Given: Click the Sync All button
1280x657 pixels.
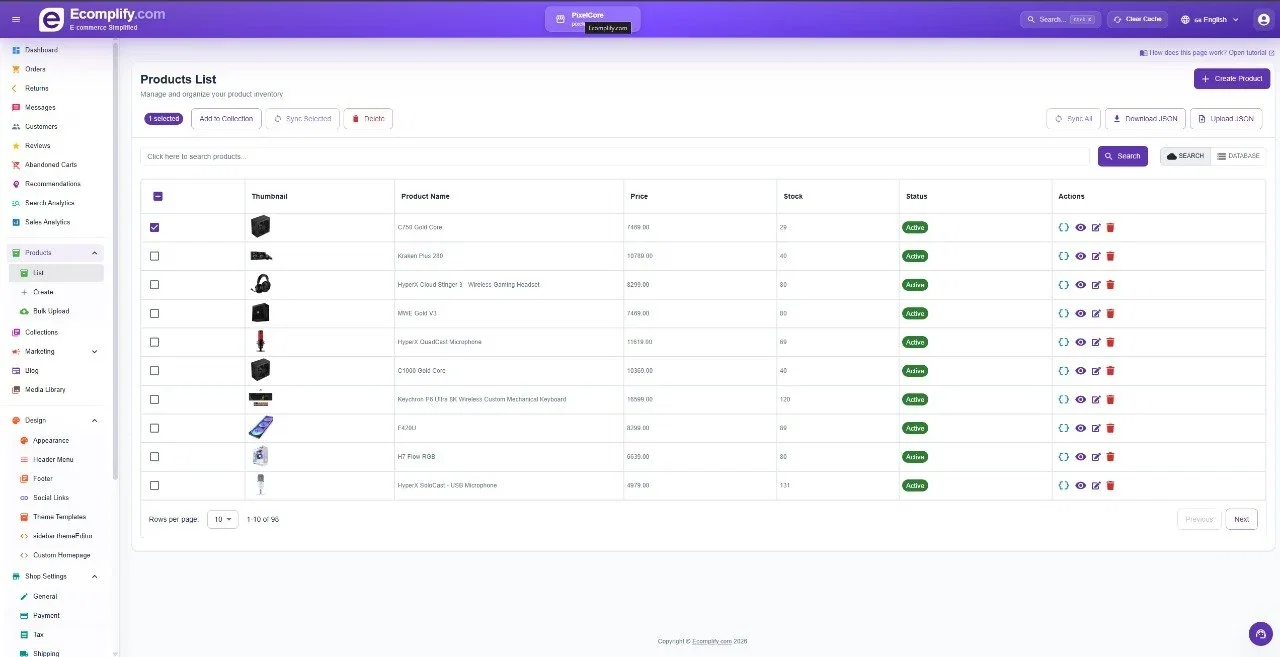Looking at the screenshot, I should tap(1073, 119).
